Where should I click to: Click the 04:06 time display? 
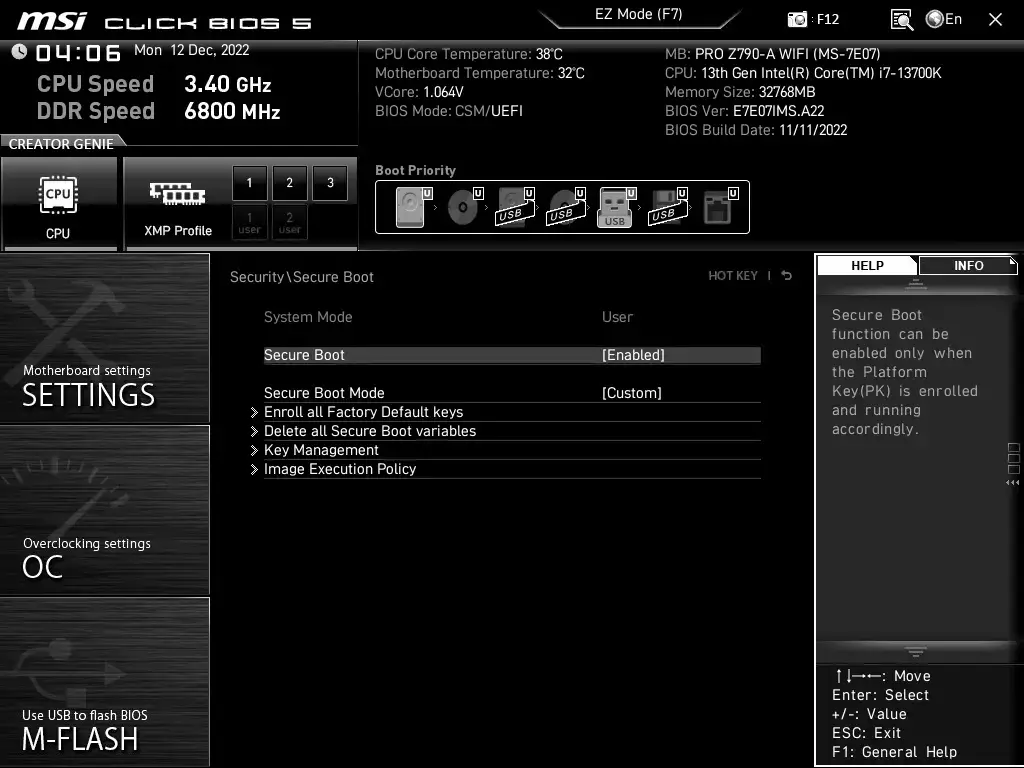tap(78, 53)
